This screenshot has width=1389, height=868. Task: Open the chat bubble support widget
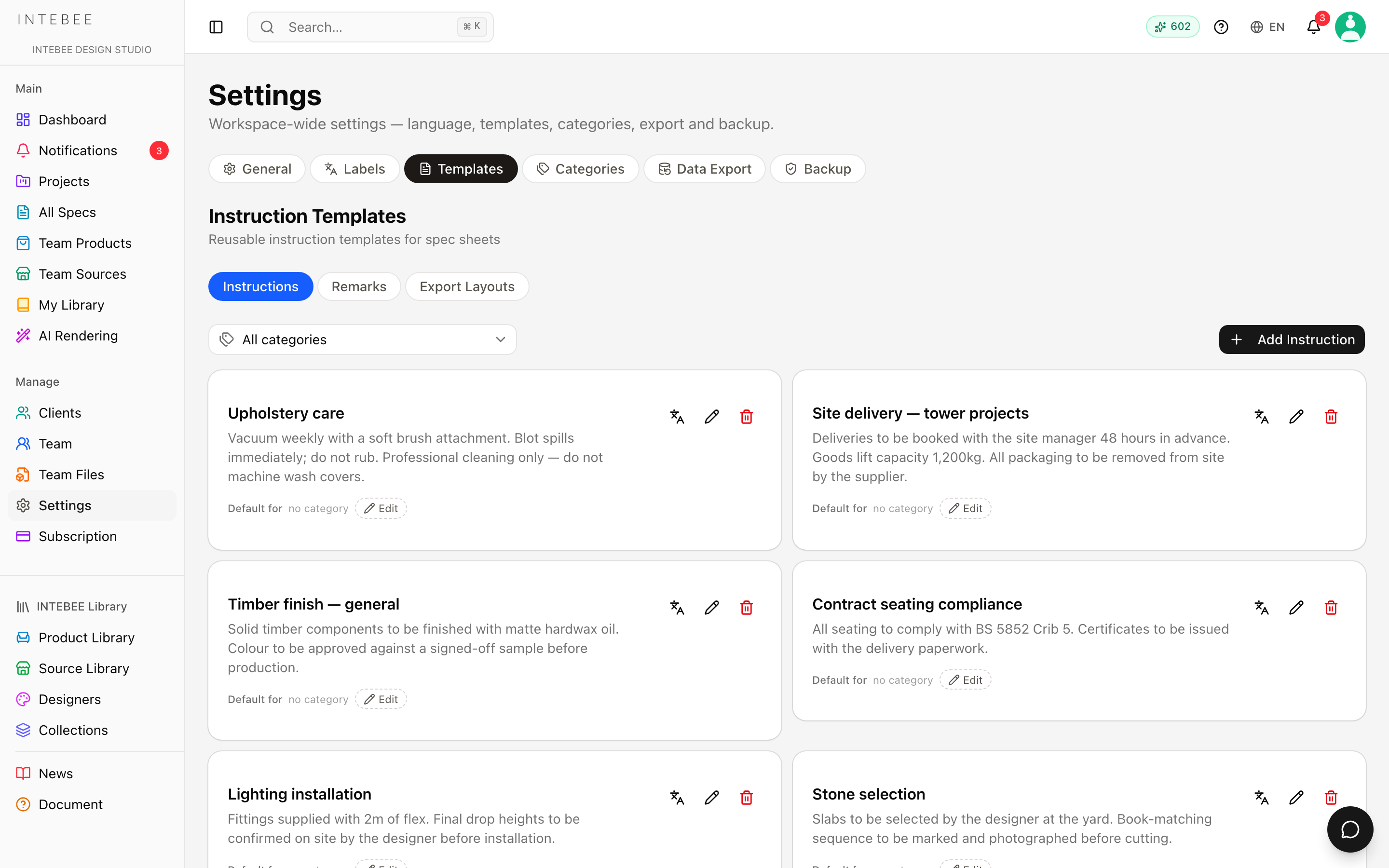(x=1350, y=829)
